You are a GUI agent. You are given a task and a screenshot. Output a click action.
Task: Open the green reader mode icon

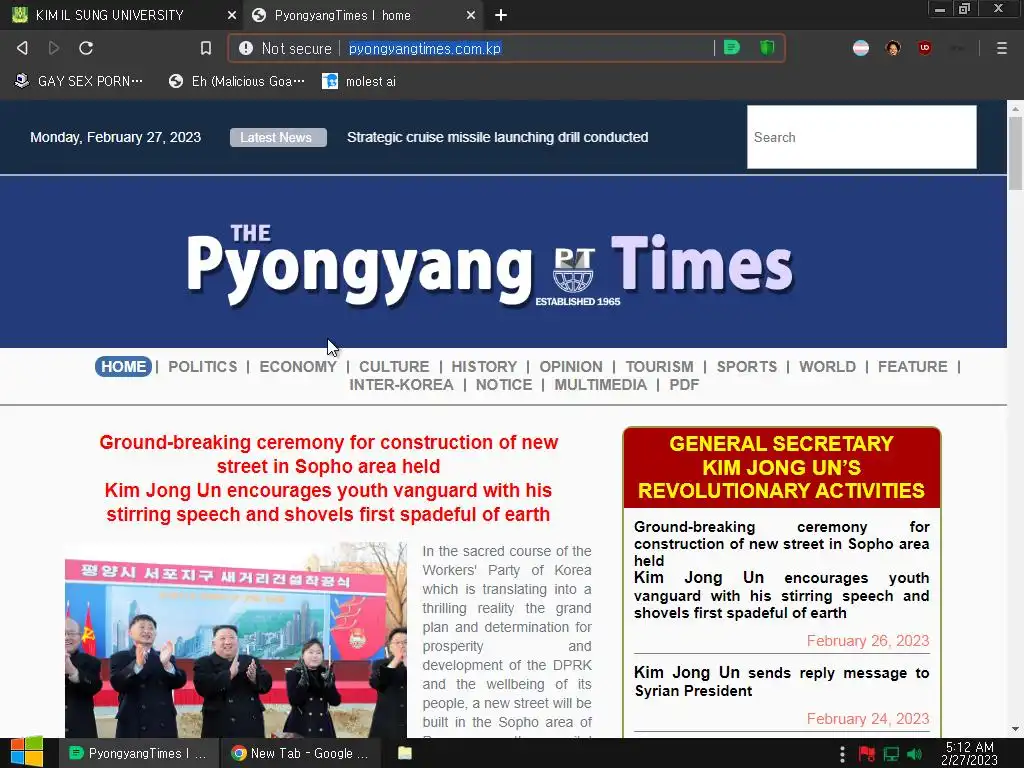731,48
